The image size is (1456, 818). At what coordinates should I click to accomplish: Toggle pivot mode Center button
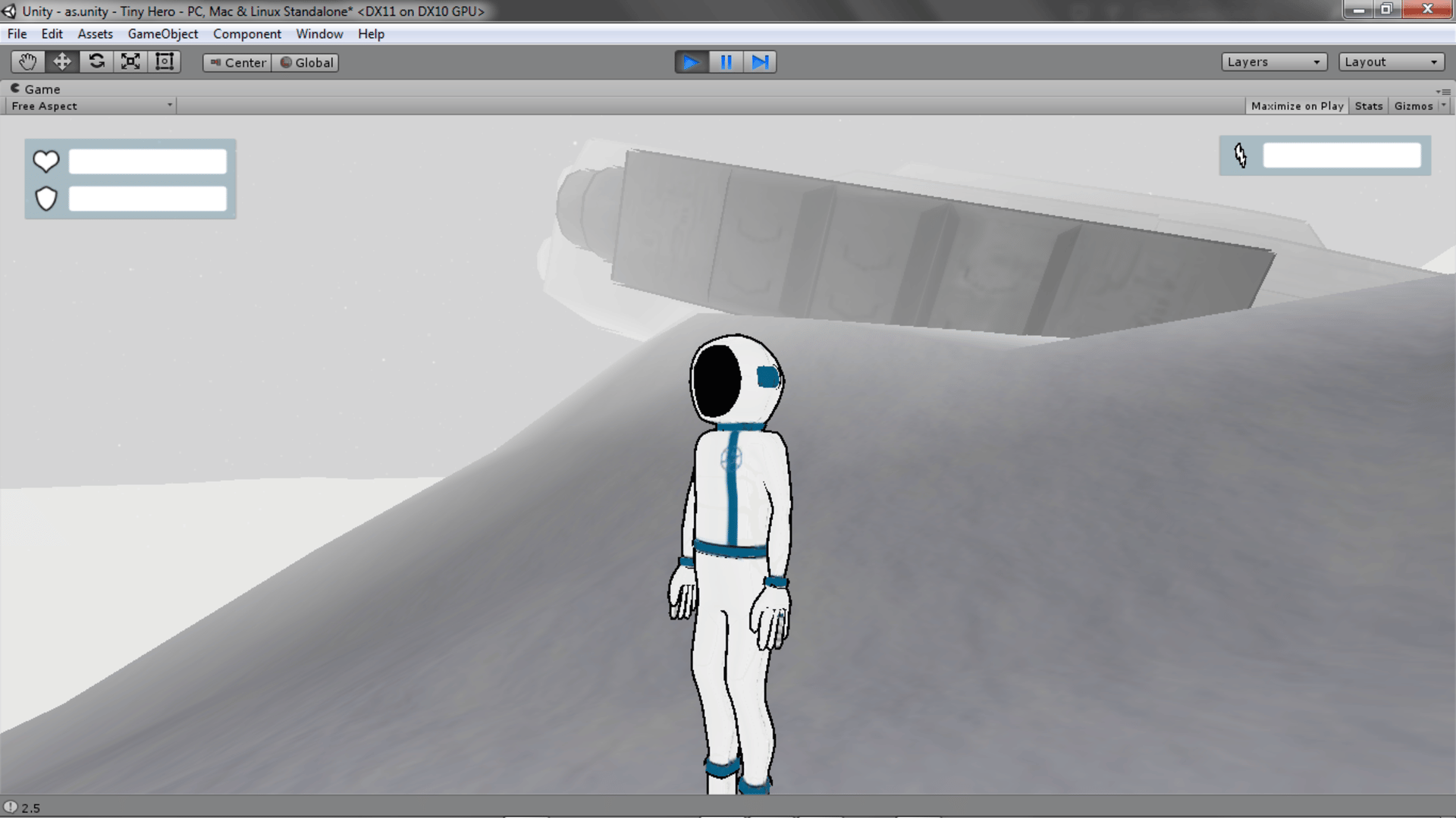237,63
